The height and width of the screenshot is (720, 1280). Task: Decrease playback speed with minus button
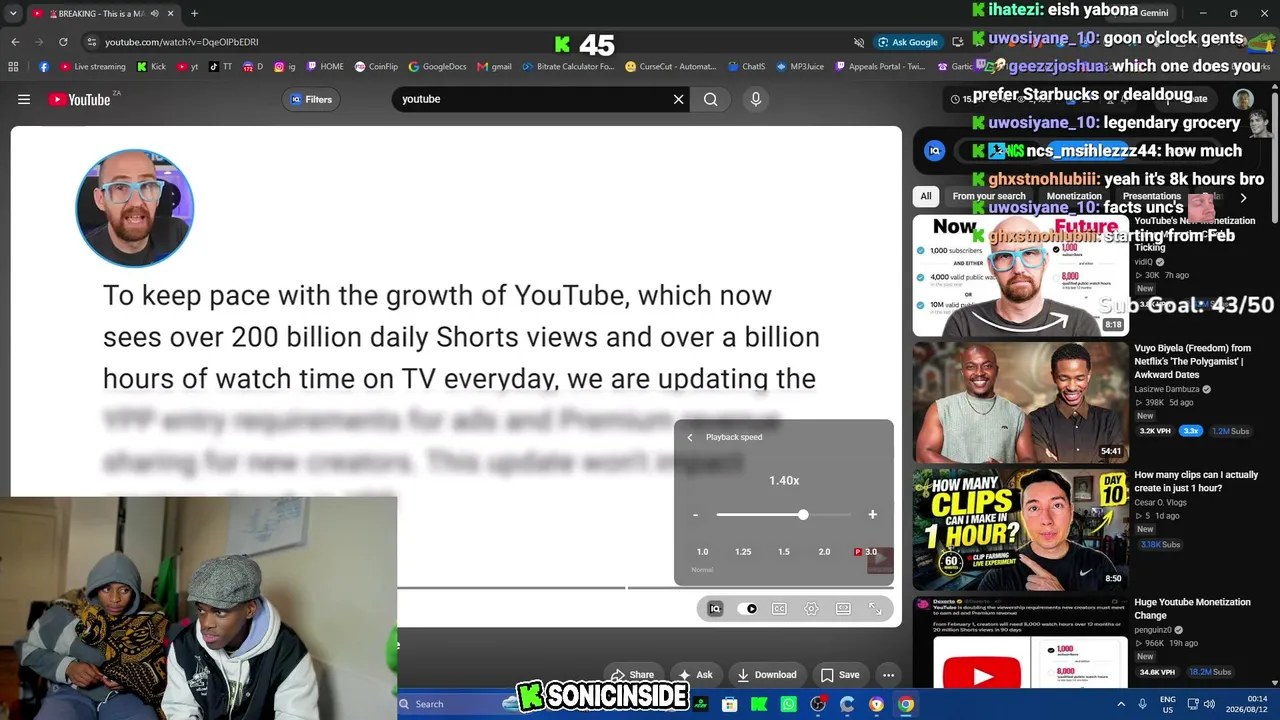point(695,515)
